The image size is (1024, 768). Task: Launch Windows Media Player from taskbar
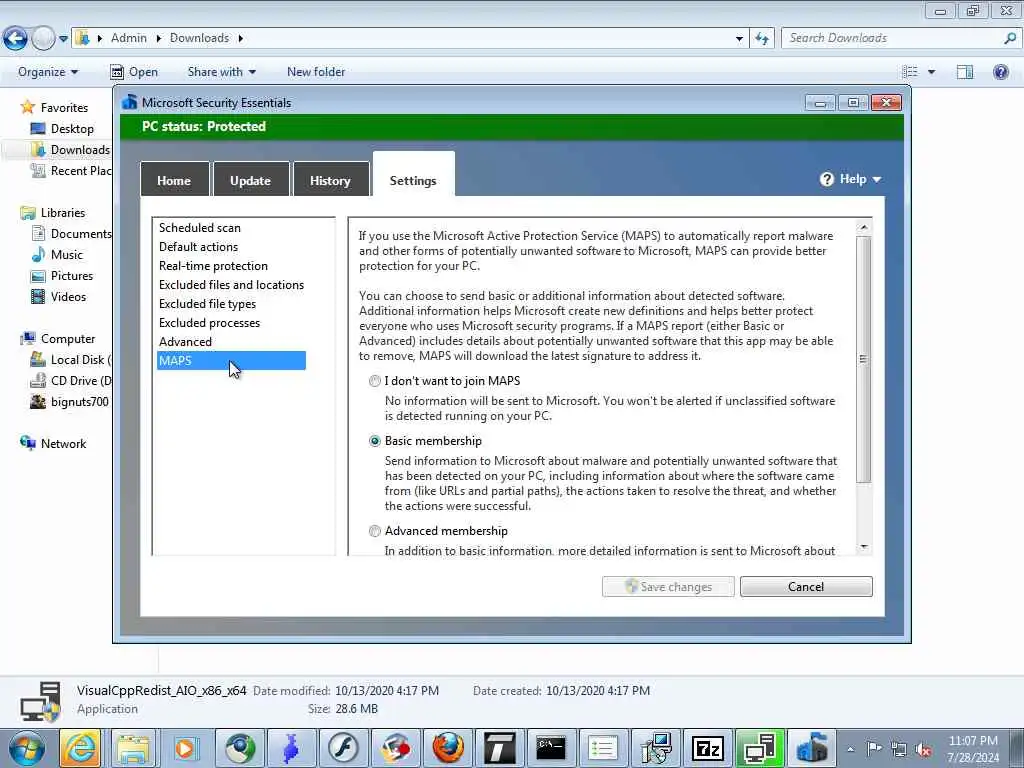[x=185, y=748]
